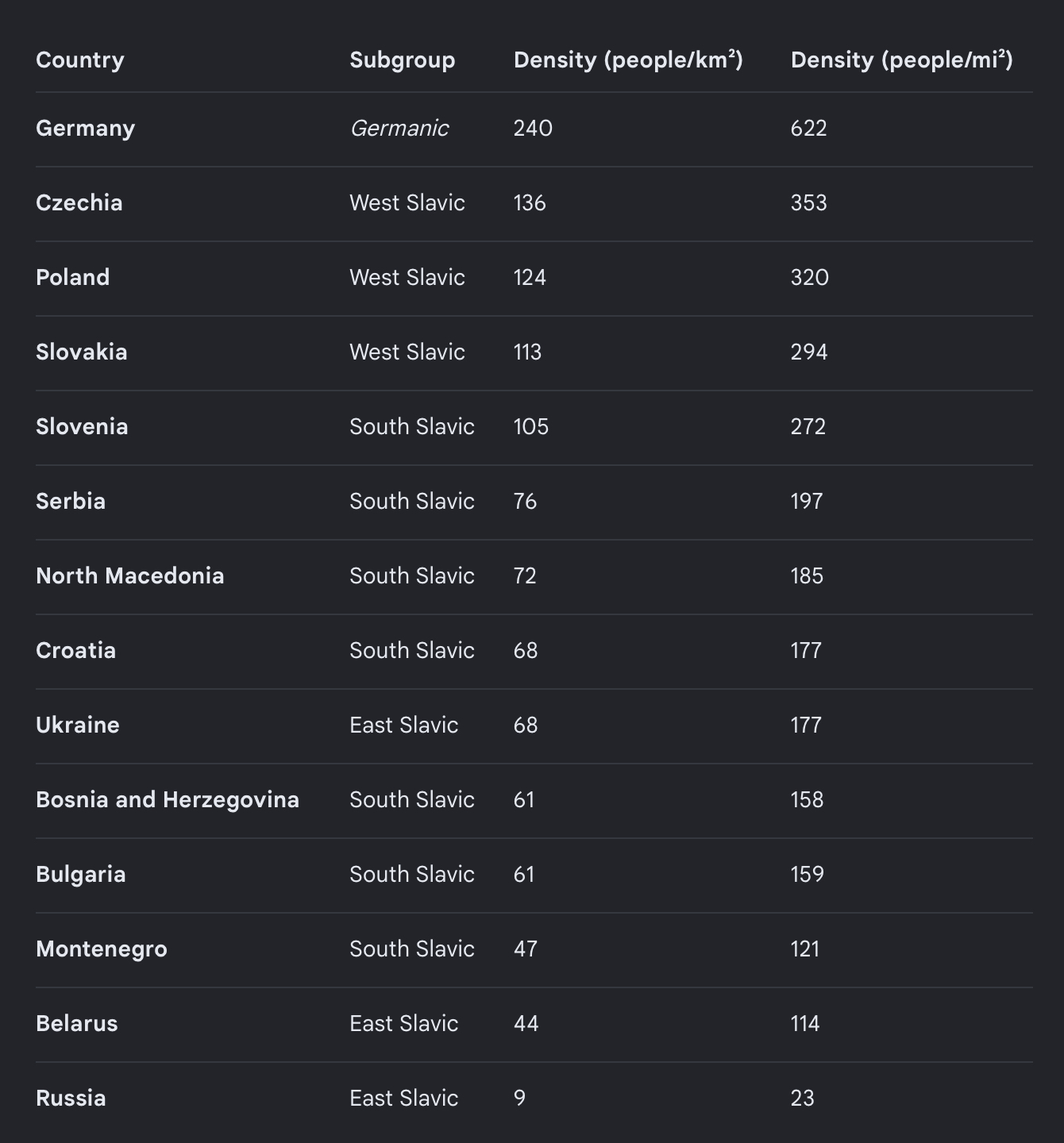Click the Russia country cell
Viewport: 1064px width, 1143px height.
[71, 1099]
